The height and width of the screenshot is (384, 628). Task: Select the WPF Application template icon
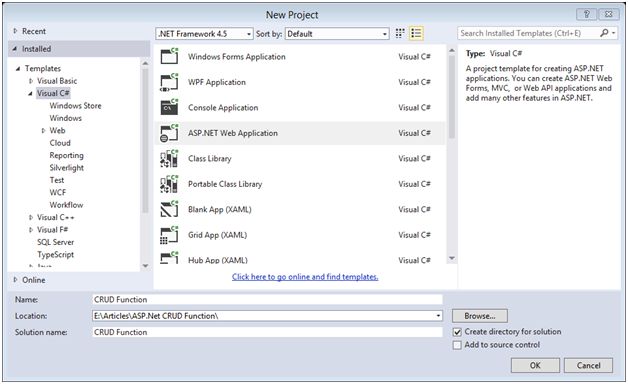tap(169, 82)
